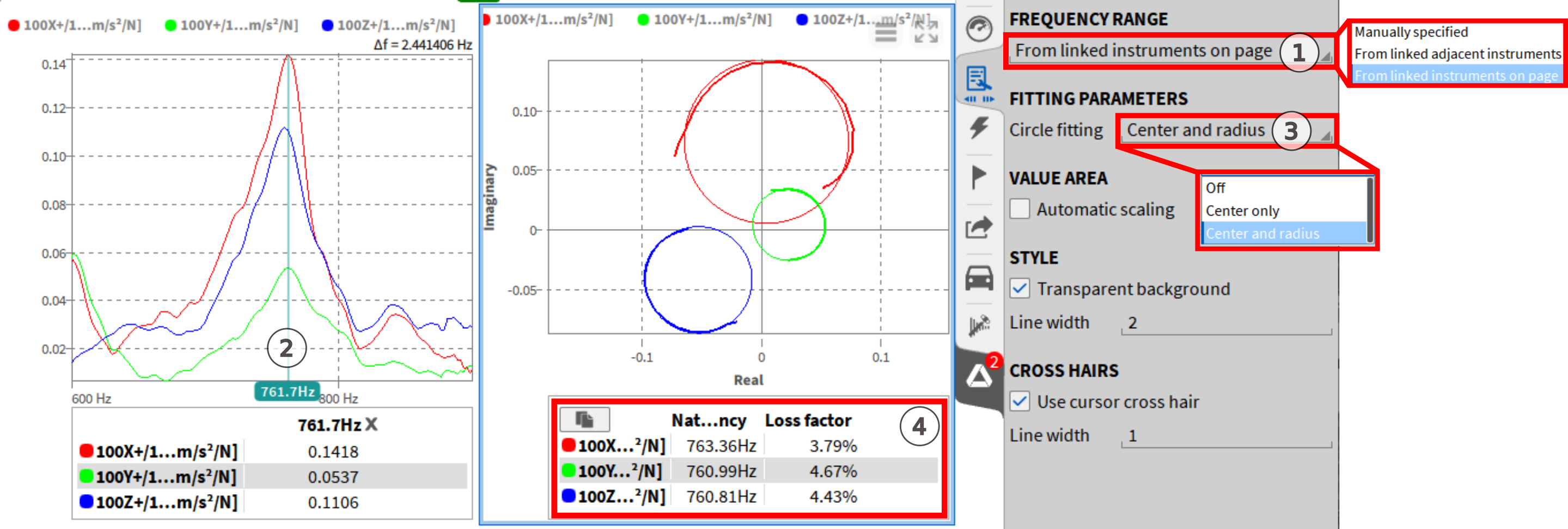The height and width of the screenshot is (529, 1568).
Task: Click the 0.1106 cursor value
Action: point(333,503)
